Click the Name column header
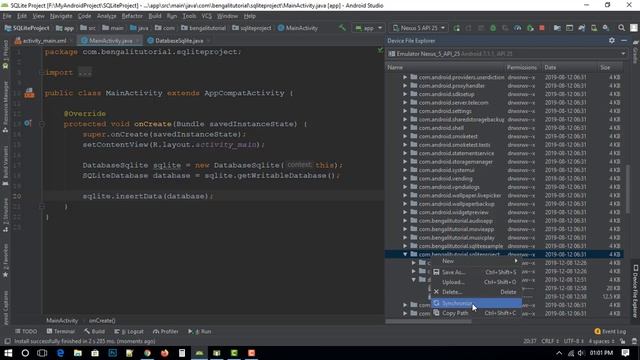This screenshot has height=360, width=640. tap(445, 67)
